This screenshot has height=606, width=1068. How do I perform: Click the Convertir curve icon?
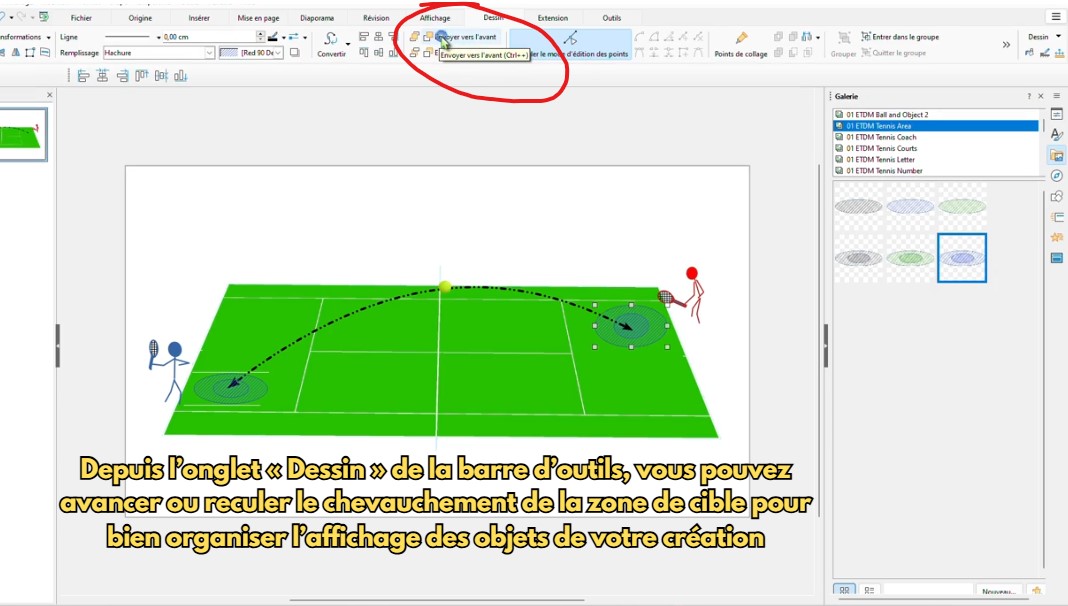[330, 38]
